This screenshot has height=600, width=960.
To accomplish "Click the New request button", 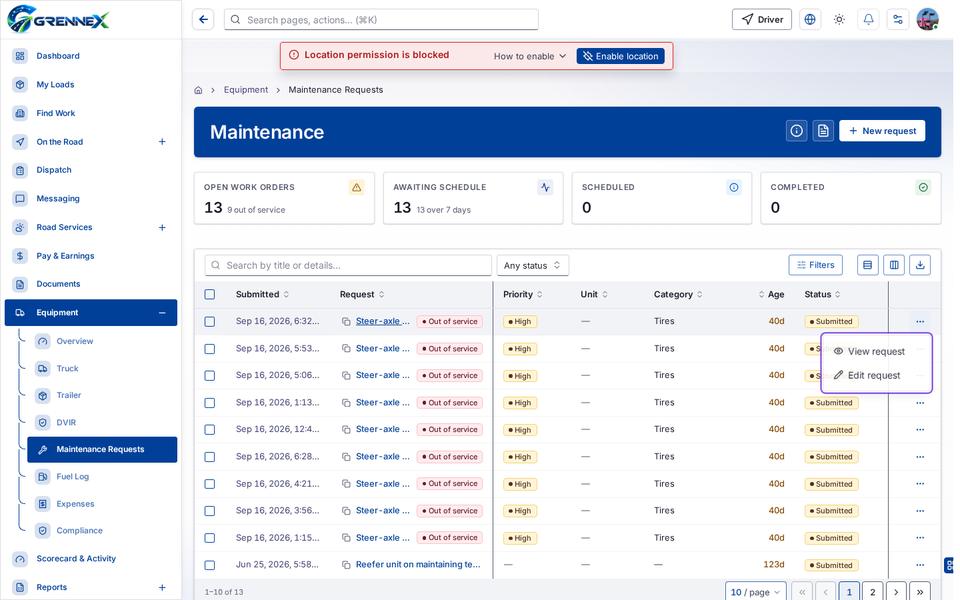I will coord(882,131).
